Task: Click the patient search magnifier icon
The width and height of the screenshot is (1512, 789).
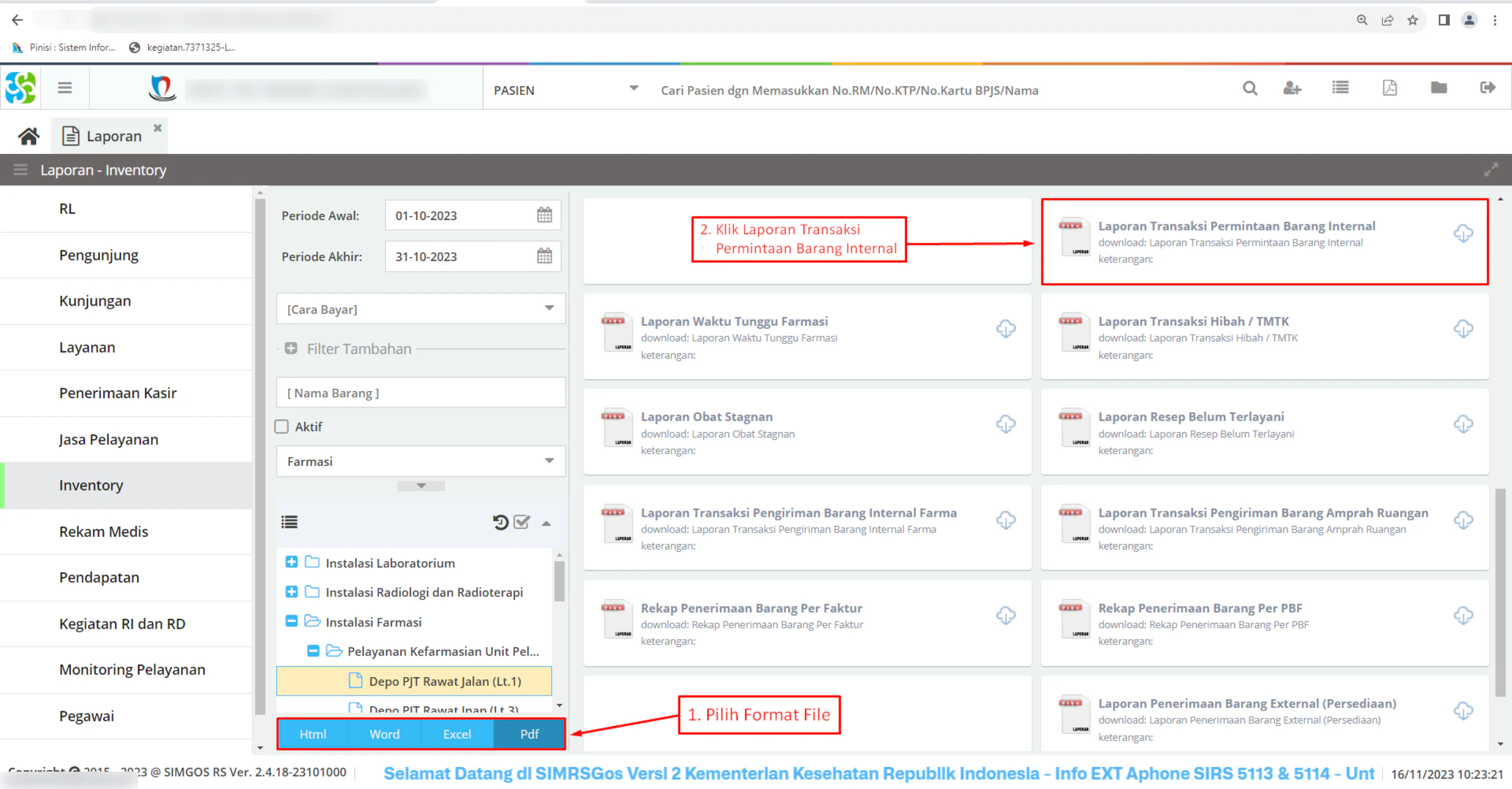Action: [x=1249, y=88]
